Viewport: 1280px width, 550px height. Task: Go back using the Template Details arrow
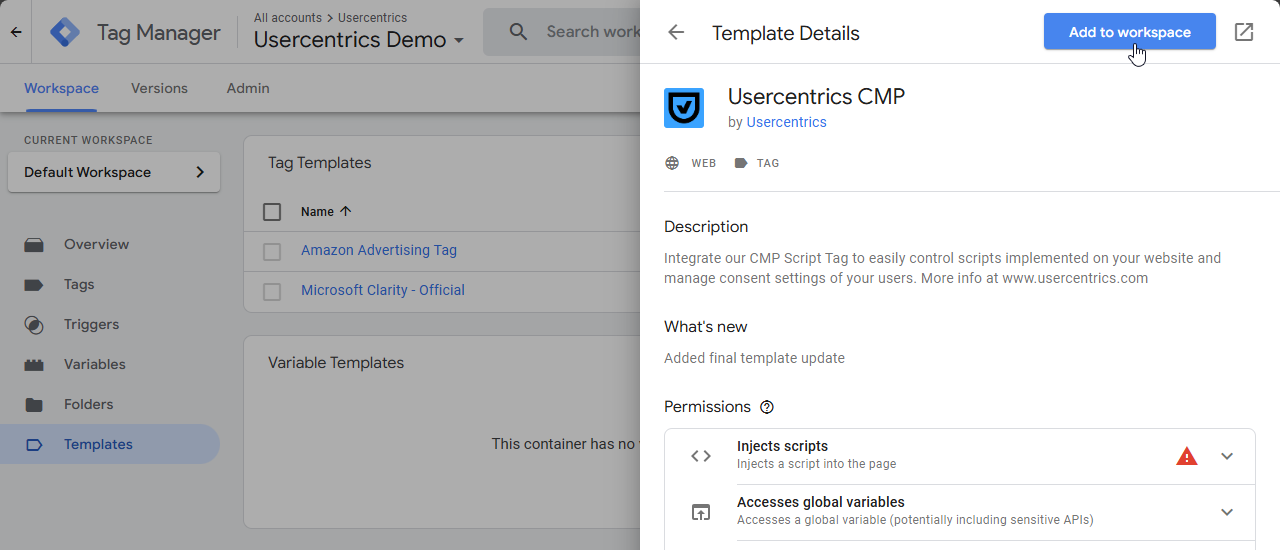[x=676, y=32]
